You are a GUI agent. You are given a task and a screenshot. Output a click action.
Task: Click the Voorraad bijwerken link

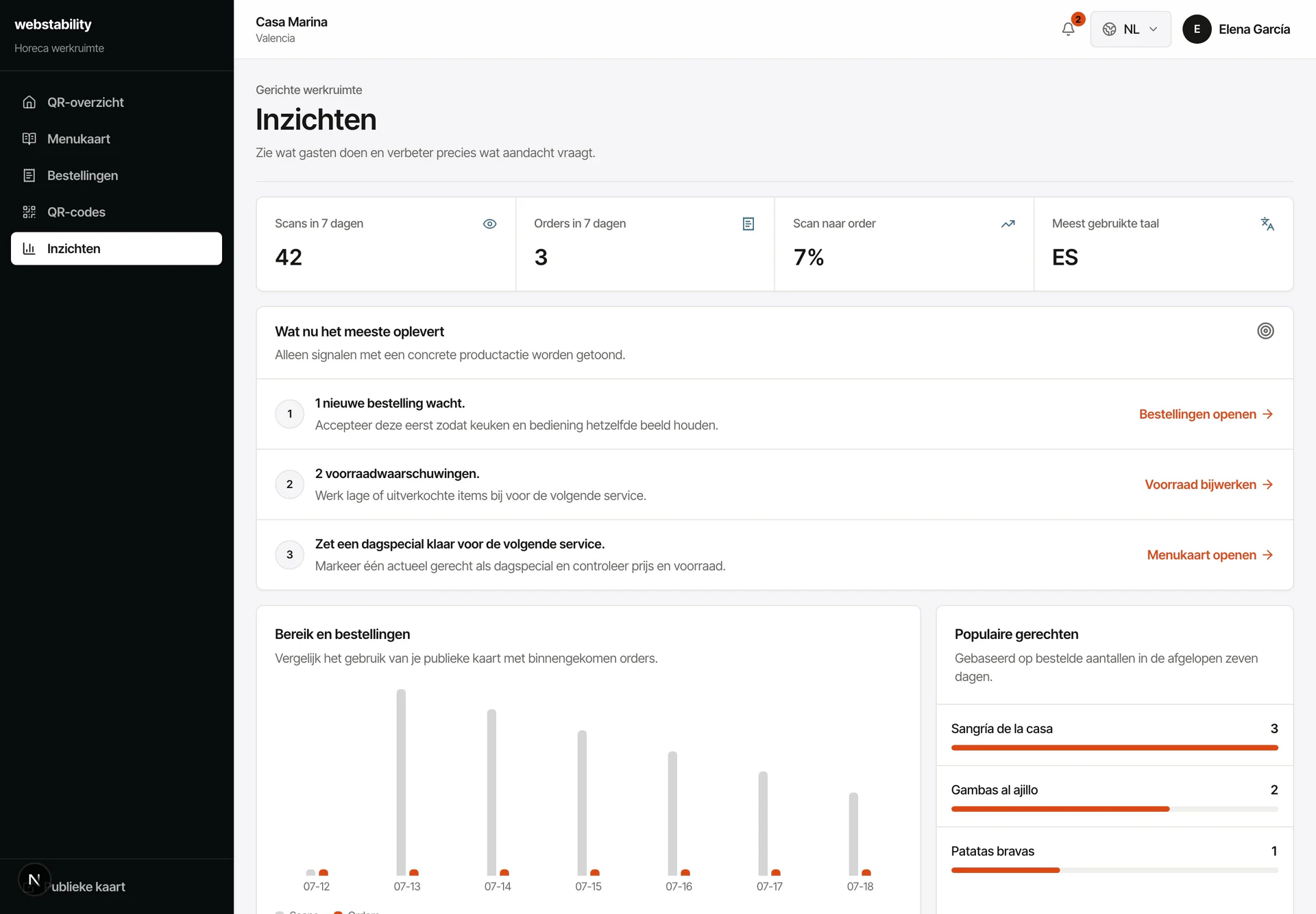(1209, 485)
